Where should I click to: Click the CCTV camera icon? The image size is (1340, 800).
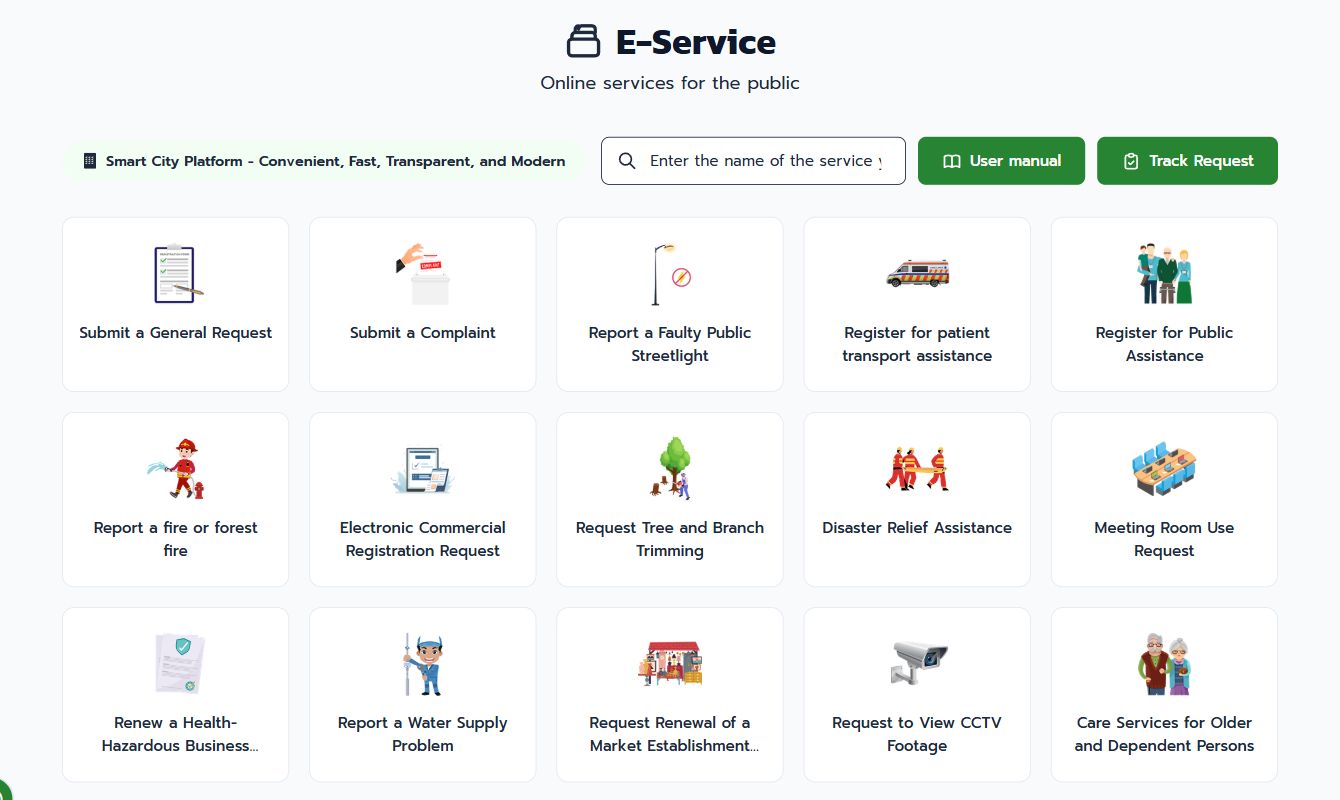(917, 663)
